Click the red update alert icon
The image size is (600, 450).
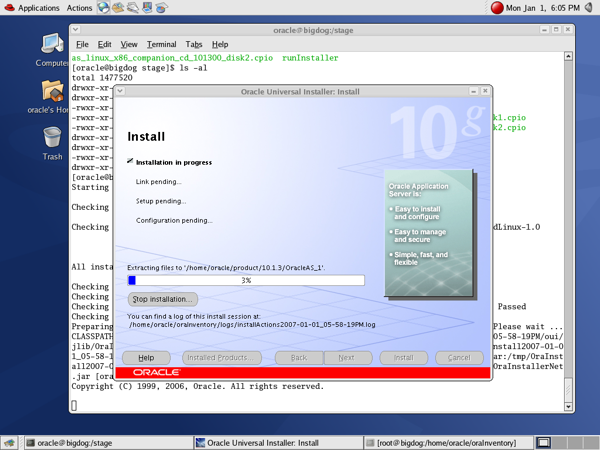point(497,8)
